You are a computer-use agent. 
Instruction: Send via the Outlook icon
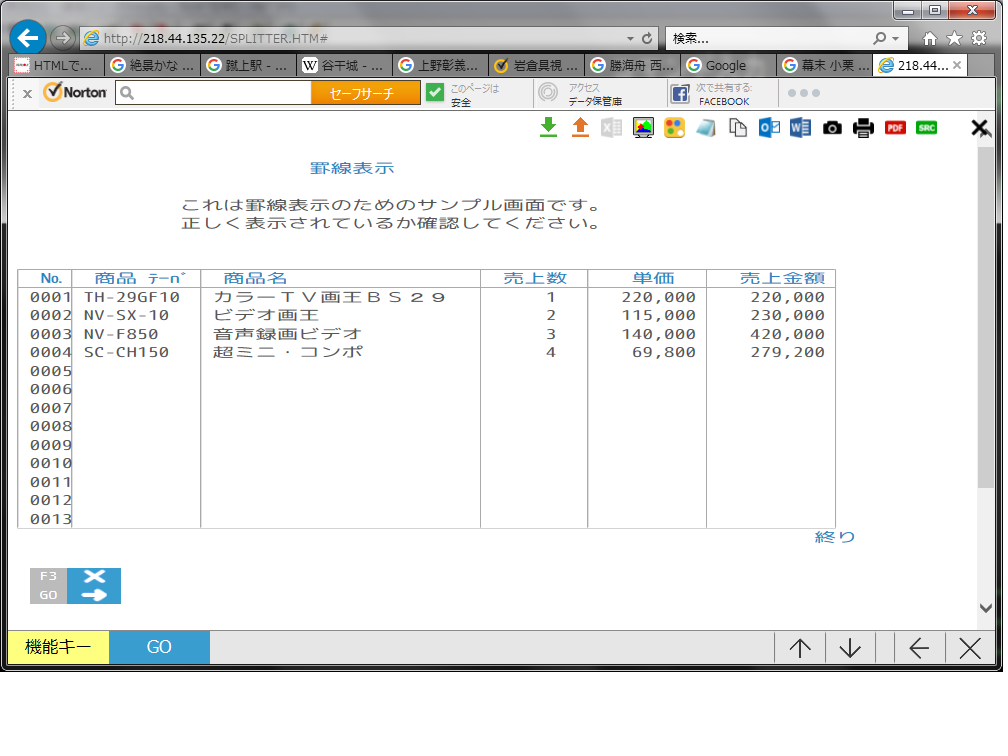click(x=769, y=128)
